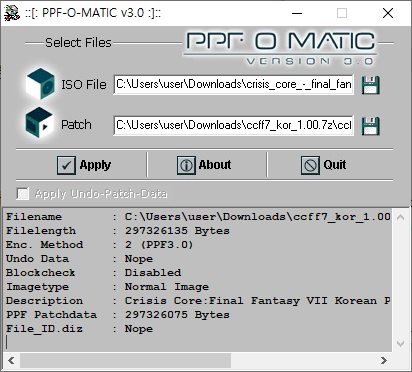Toggle Apply Undo-Patch-Data checkbox
This screenshot has width=412, height=372.
23,194
